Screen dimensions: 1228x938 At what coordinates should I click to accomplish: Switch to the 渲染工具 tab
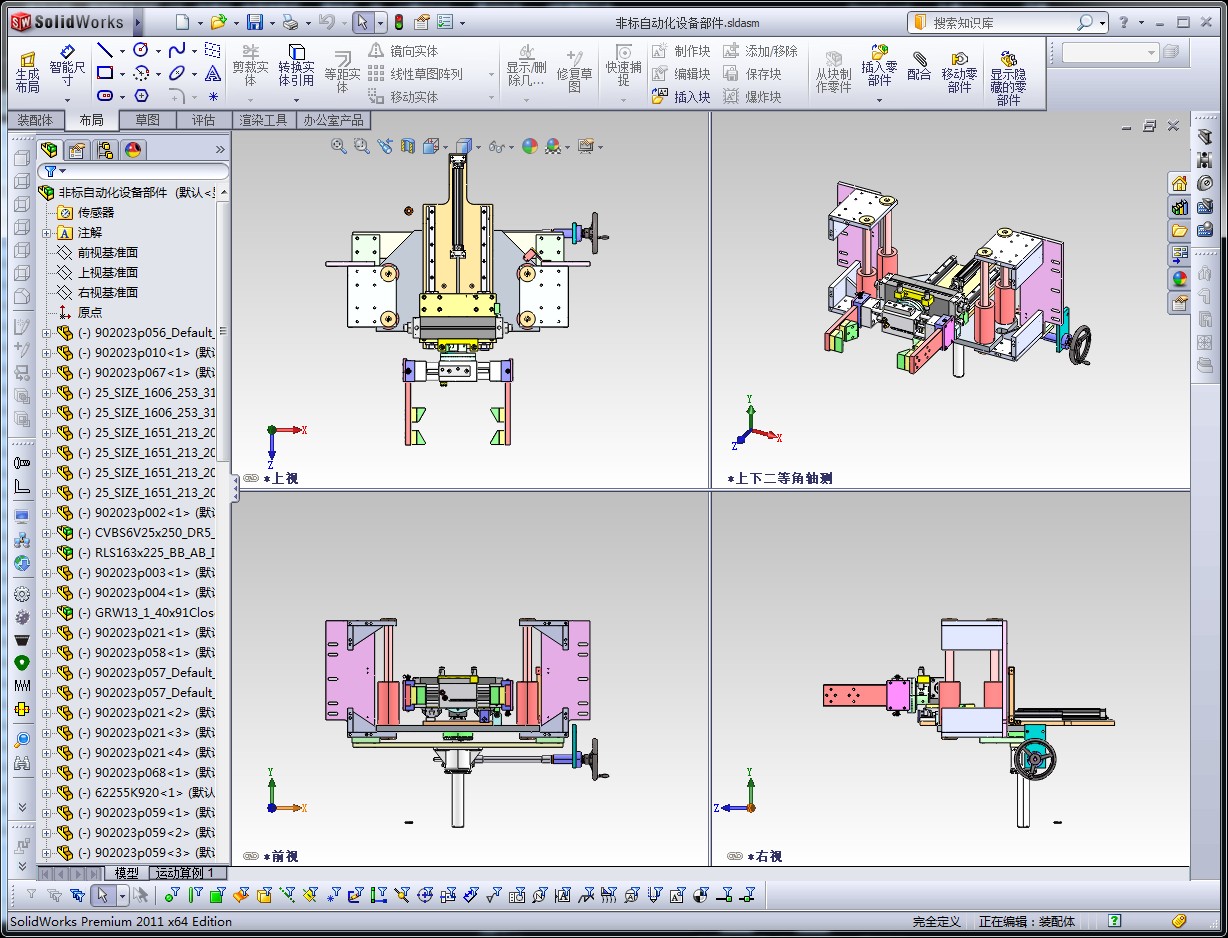263,120
